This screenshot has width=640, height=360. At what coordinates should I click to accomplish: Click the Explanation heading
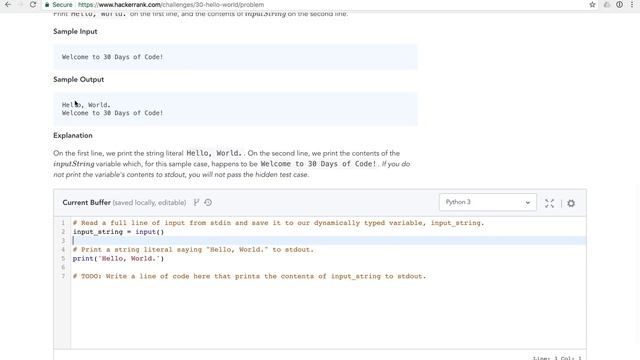click(73, 135)
